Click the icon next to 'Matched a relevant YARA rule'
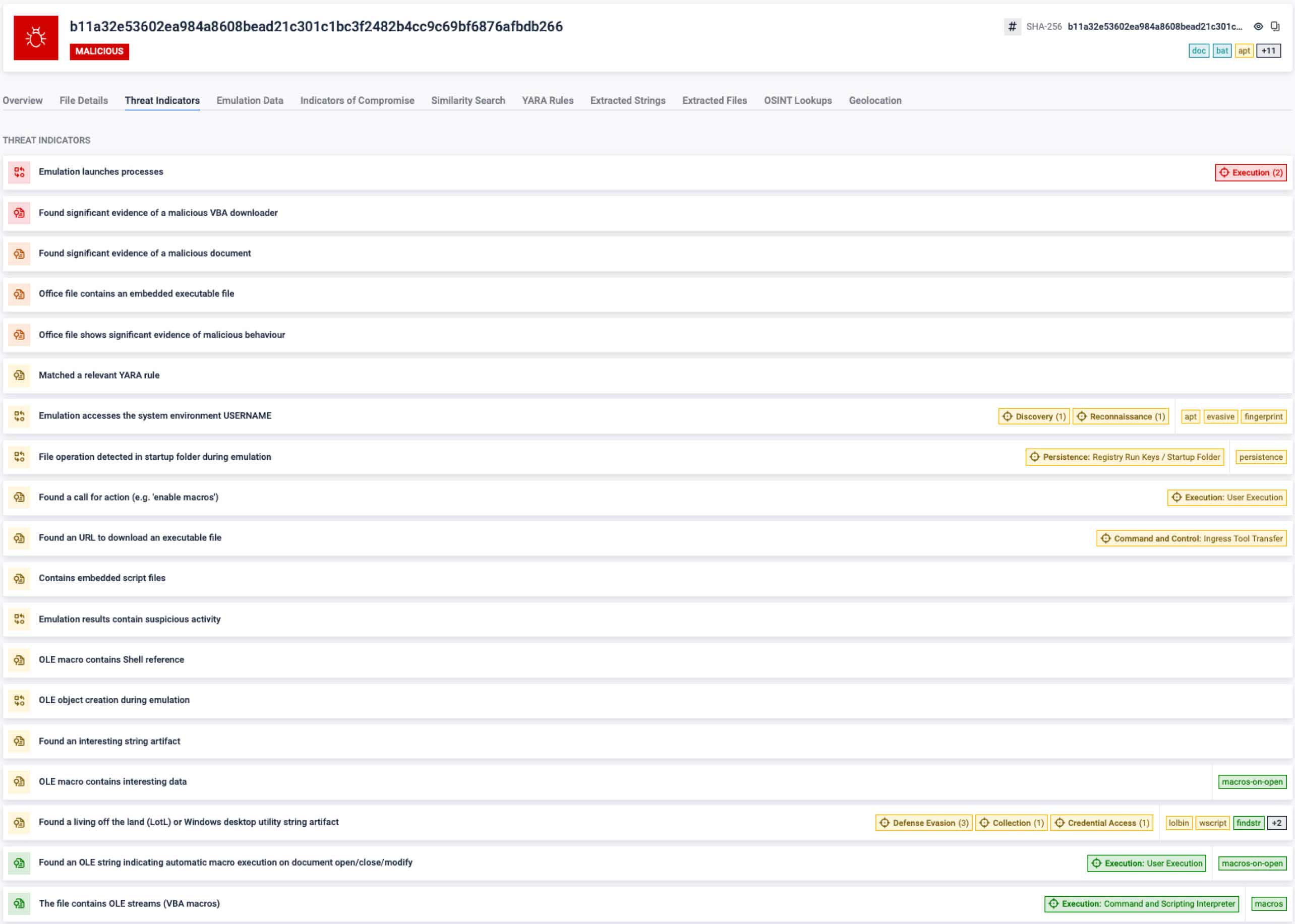Screen dimensions: 1295x924 19,375
